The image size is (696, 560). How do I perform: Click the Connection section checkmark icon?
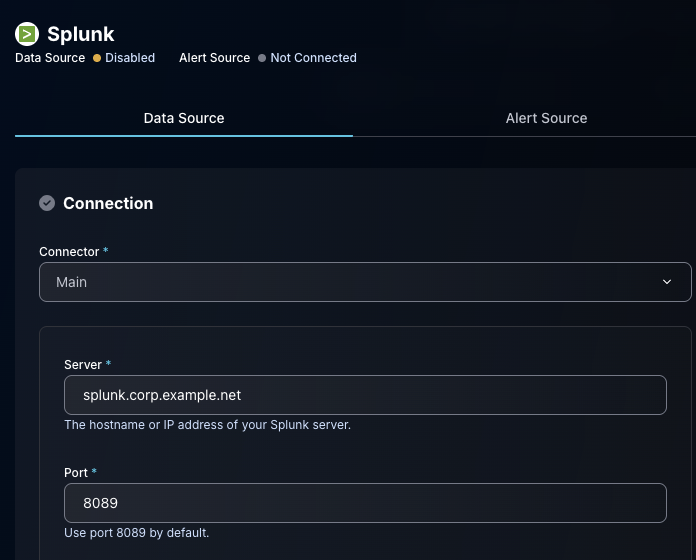47,203
